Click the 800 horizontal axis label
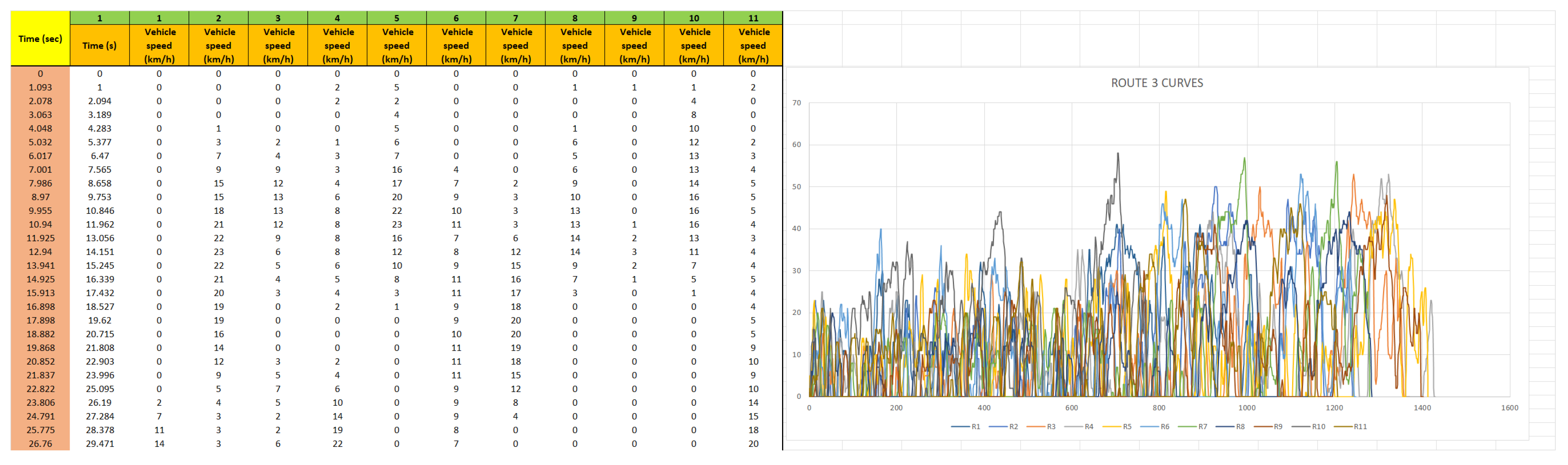The image size is (1568, 465). click(x=1158, y=408)
